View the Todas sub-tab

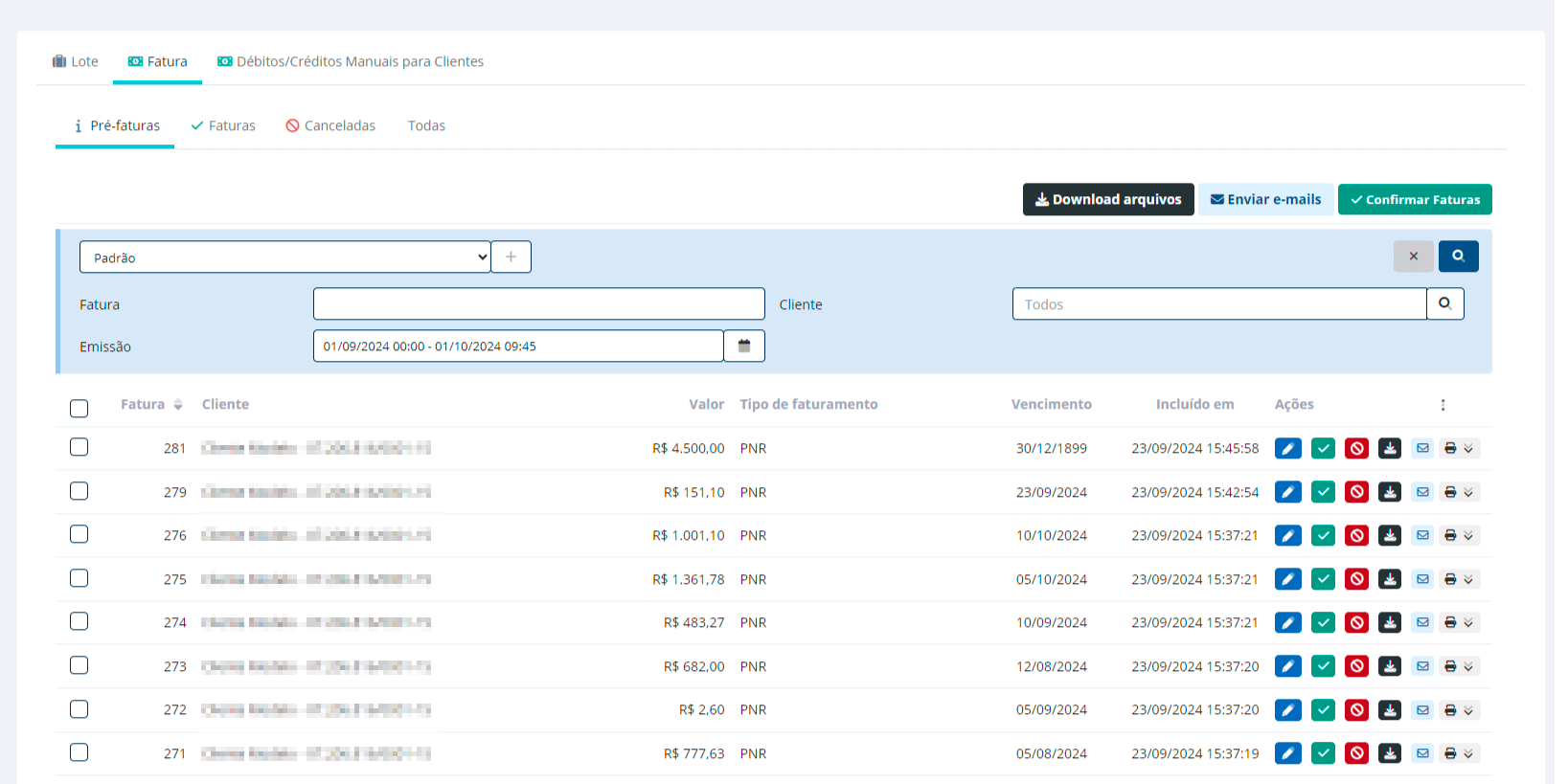coord(426,125)
